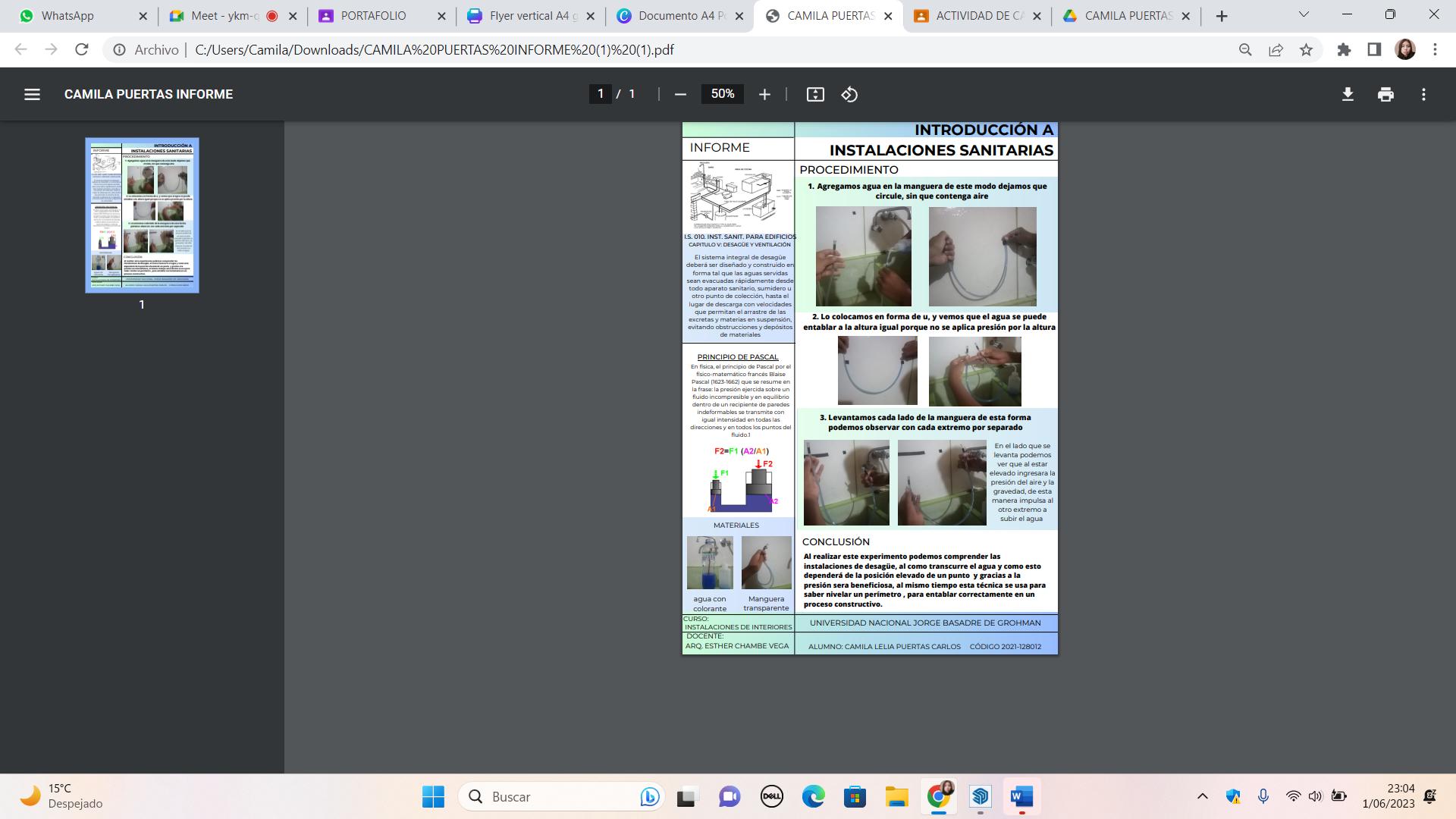
Task: Bookmark this page with the star icon
Action: (1306, 50)
